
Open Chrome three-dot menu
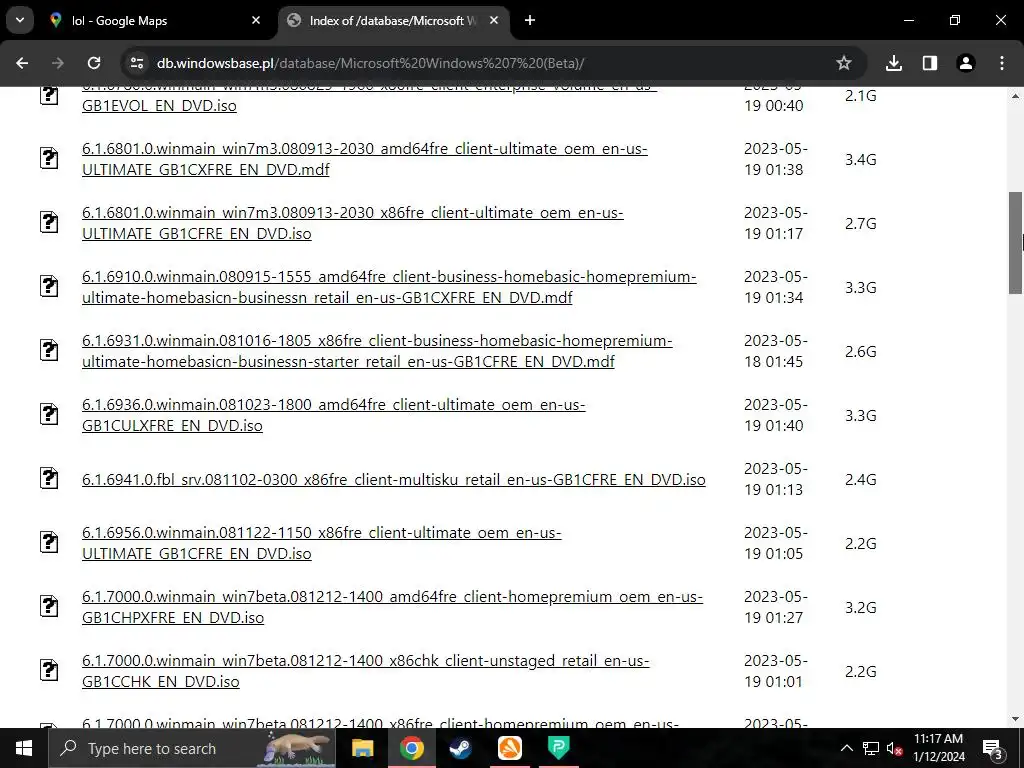tap(1002, 63)
